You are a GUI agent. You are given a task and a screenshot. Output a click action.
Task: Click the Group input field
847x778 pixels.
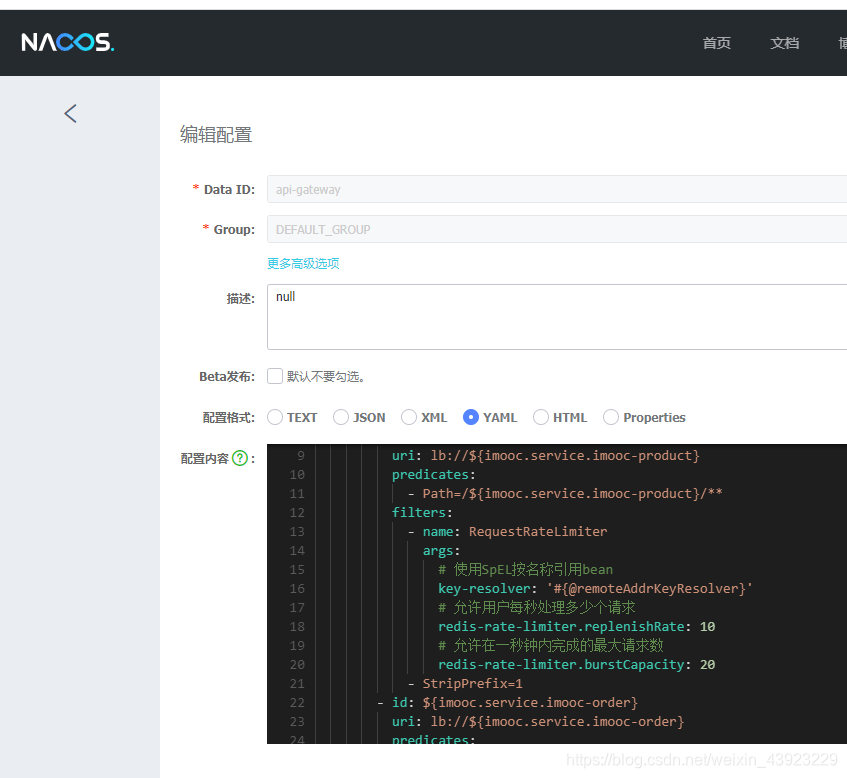[557, 229]
